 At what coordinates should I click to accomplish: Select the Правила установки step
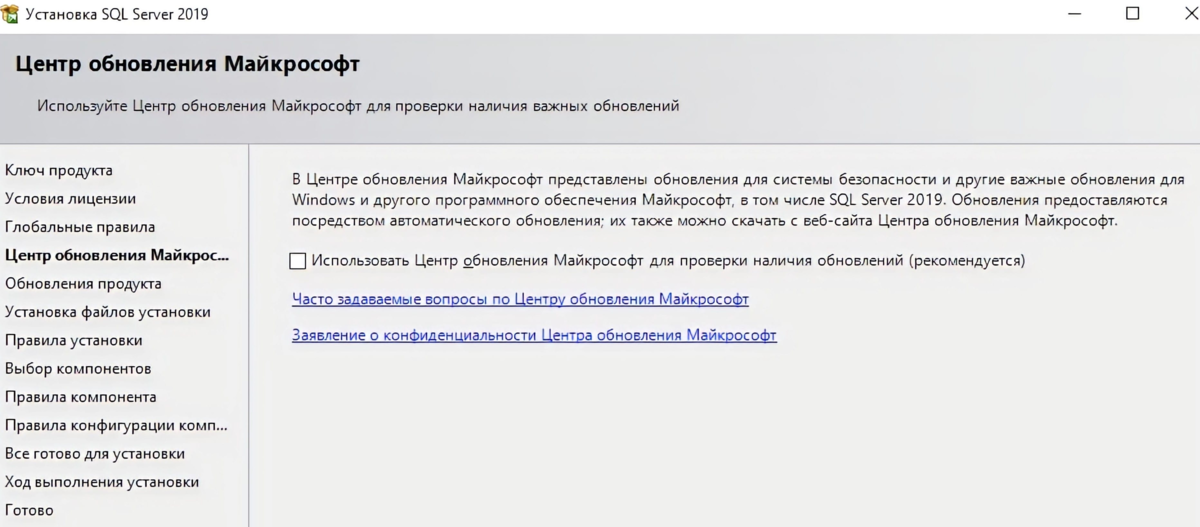pyautogui.click(x=74, y=340)
